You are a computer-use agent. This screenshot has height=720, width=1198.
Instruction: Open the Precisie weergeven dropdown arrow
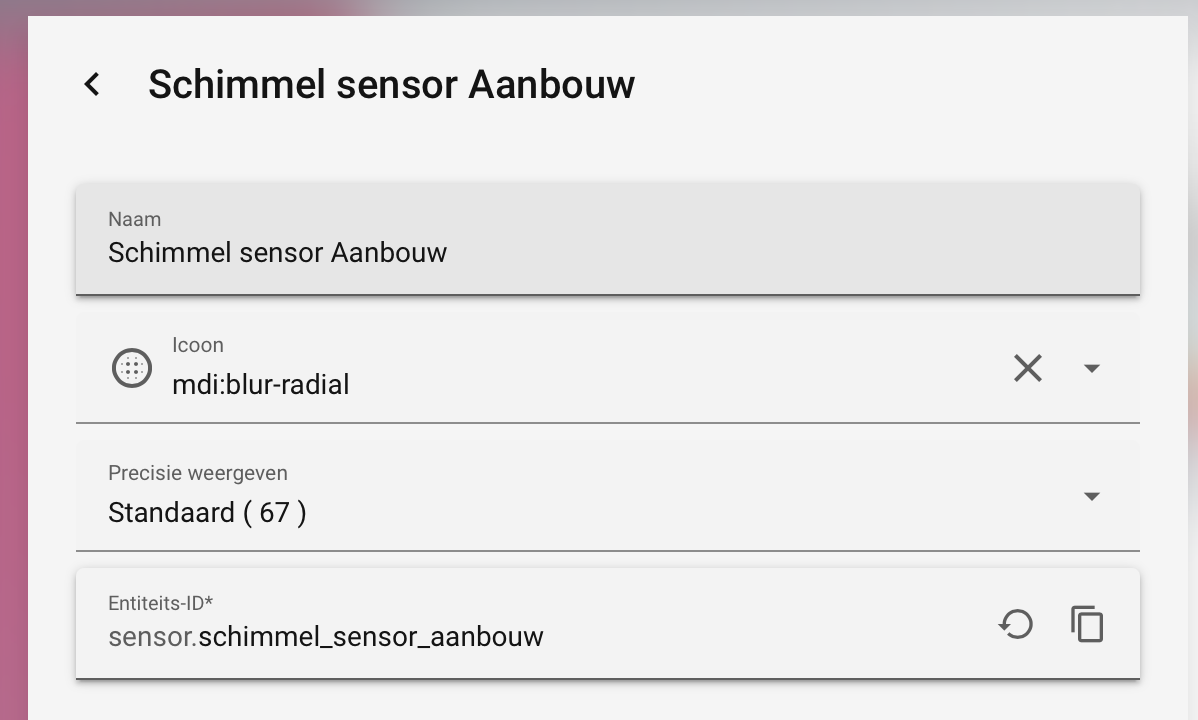pos(1091,496)
